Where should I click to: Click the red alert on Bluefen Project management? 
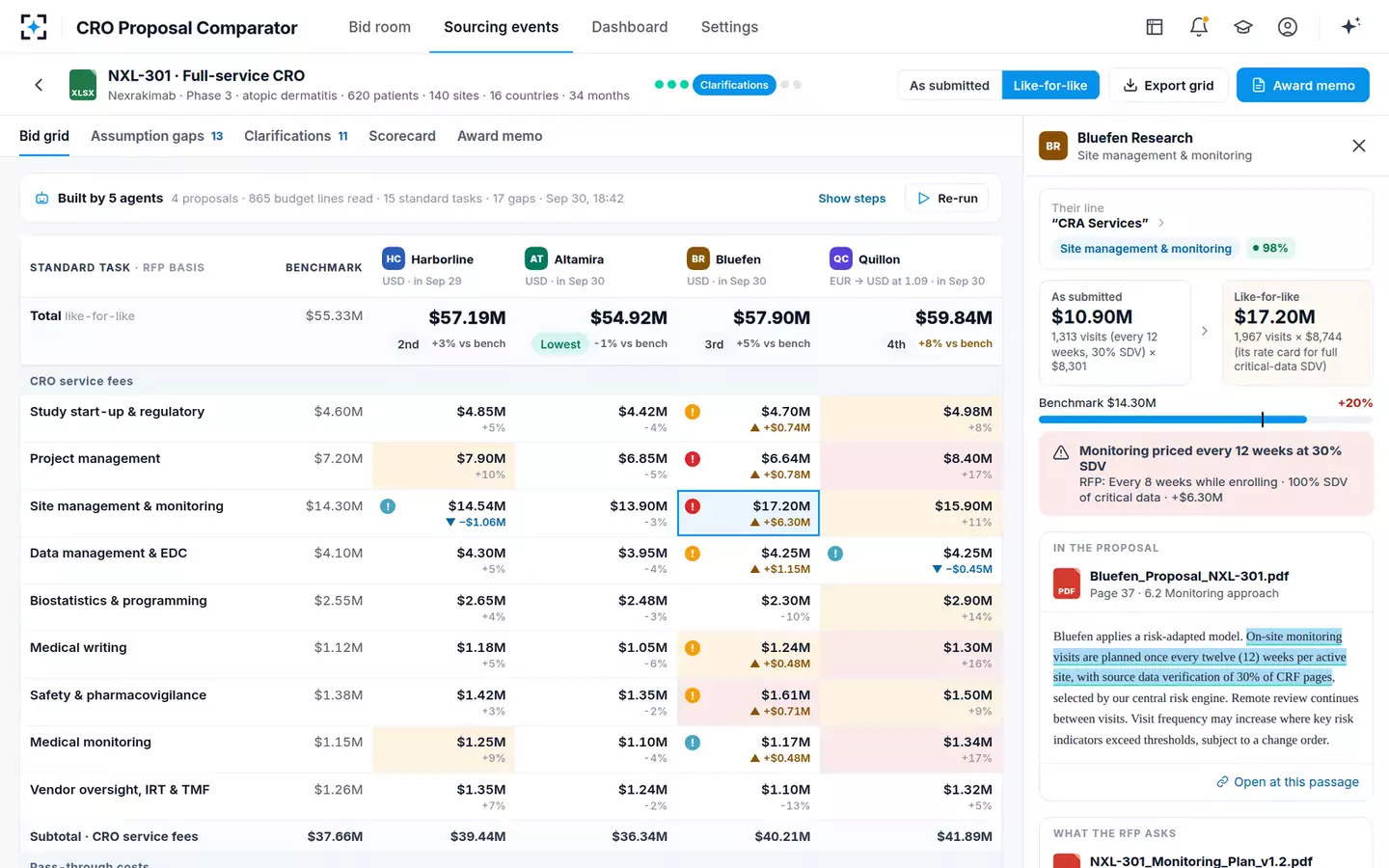tap(693, 459)
